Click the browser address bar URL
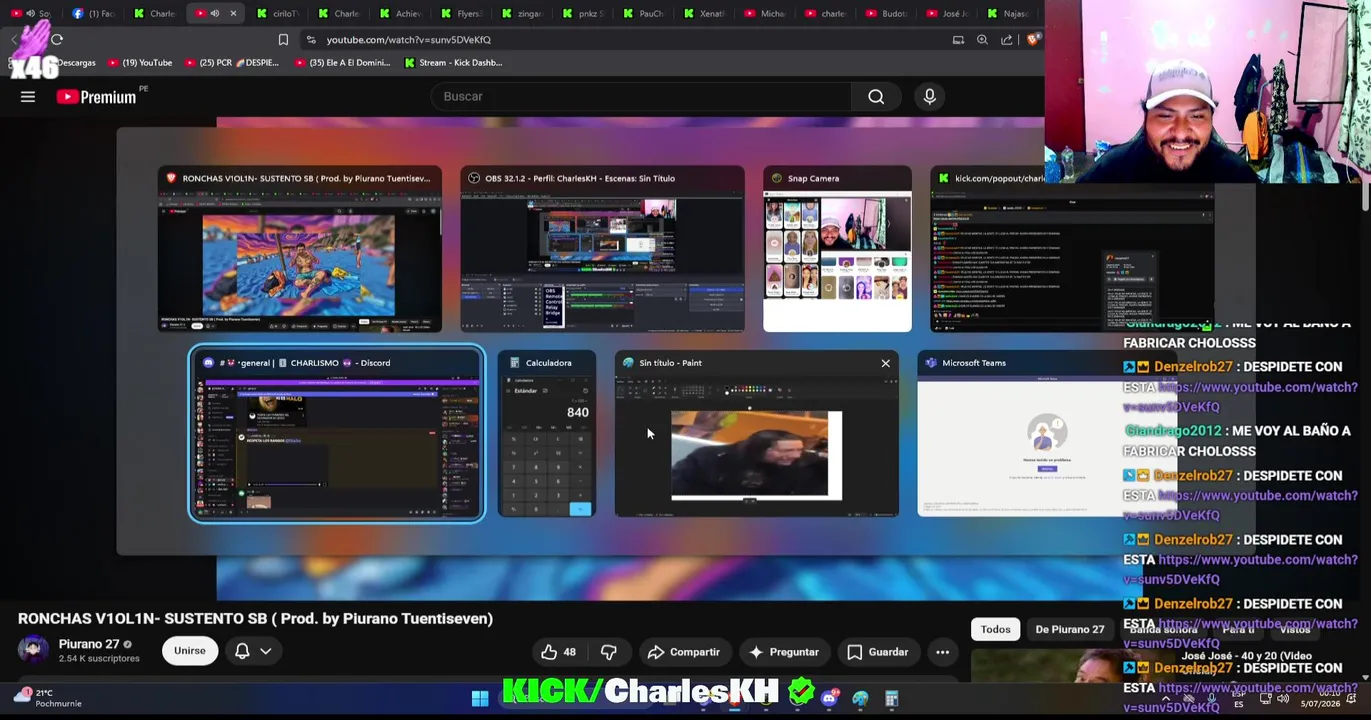Screen dimensions: 1371x720 (409, 39)
